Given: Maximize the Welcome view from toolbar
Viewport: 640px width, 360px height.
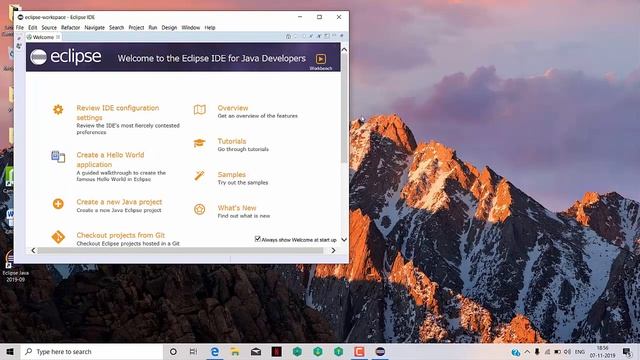Looking at the screenshot, I should pos(342,36).
